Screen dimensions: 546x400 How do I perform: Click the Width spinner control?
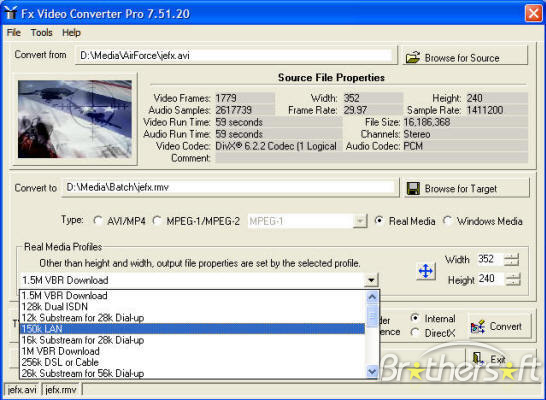point(512,260)
